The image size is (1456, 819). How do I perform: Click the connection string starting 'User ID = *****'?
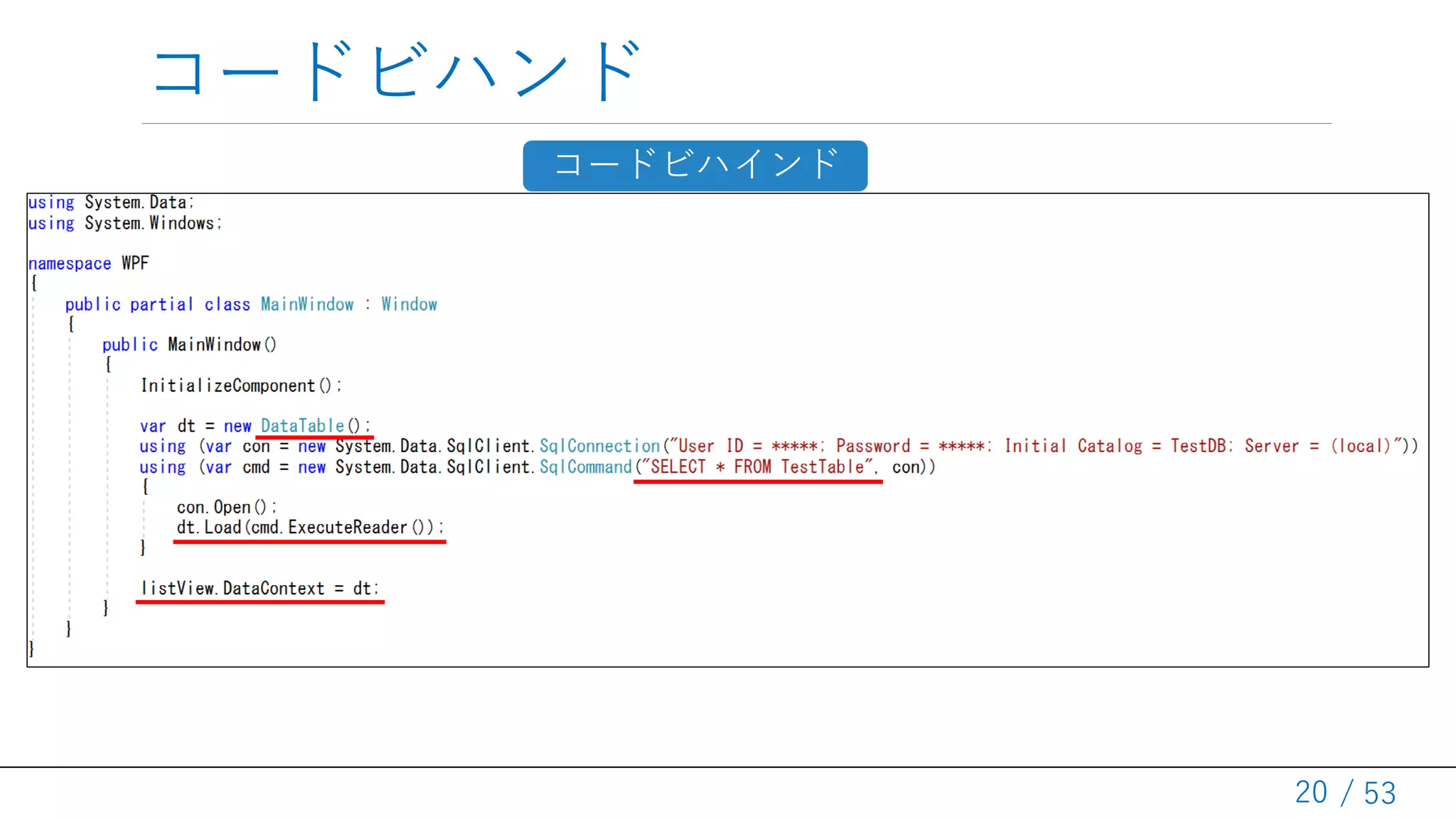[1037, 446]
